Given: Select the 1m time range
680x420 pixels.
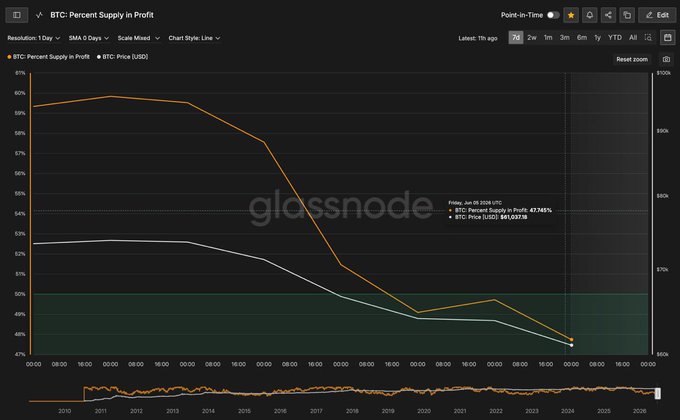Looking at the screenshot, I should [548, 38].
